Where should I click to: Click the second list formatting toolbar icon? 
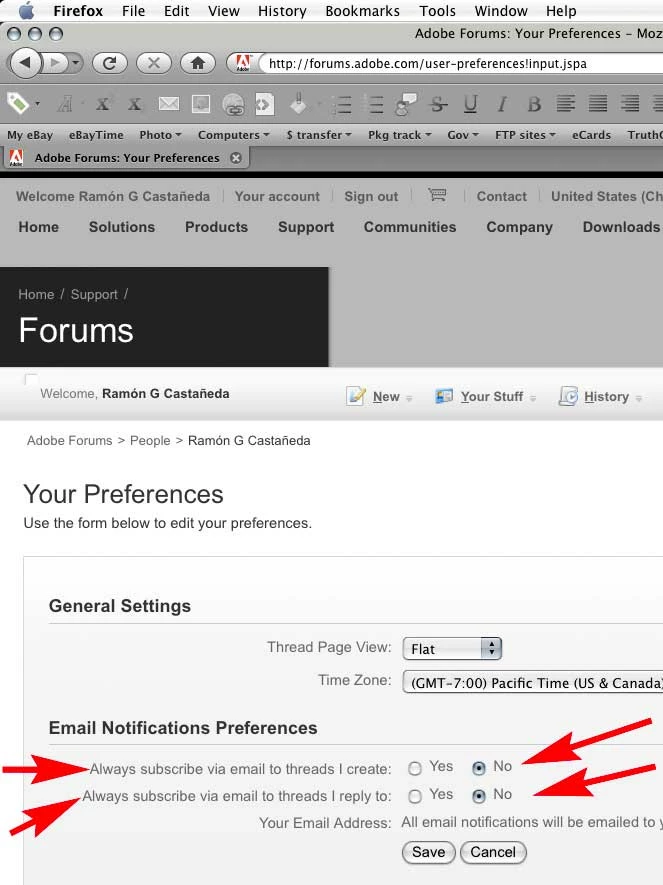[x=374, y=104]
